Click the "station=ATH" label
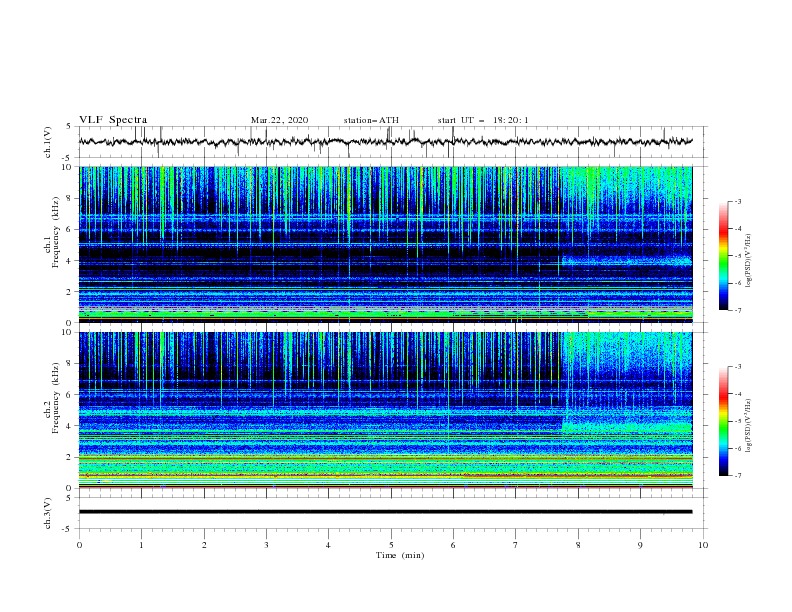 click(371, 120)
